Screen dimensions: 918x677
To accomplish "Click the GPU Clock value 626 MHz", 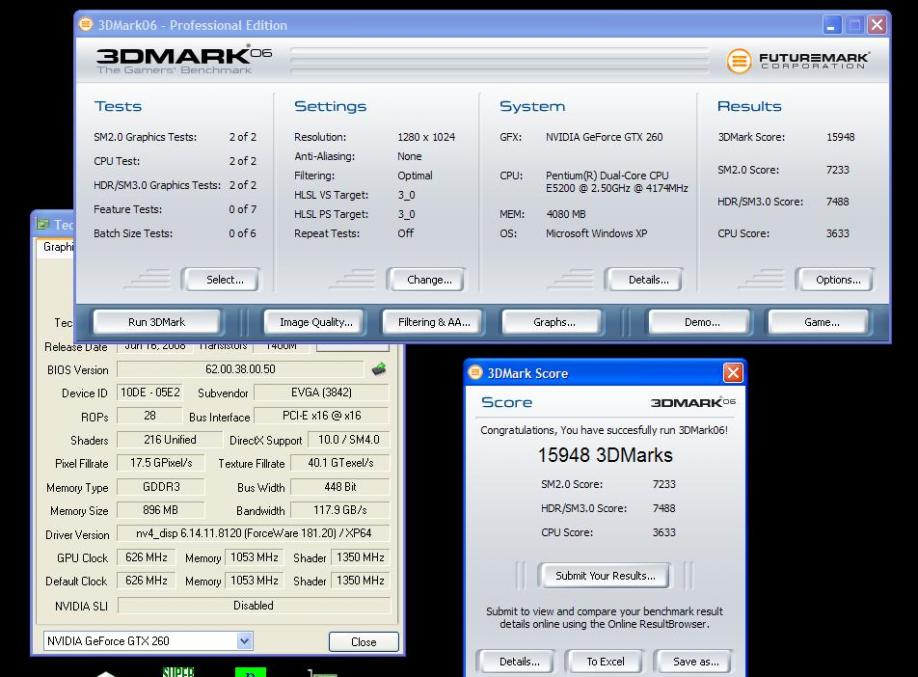I will pyautogui.click(x=146, y=557).
